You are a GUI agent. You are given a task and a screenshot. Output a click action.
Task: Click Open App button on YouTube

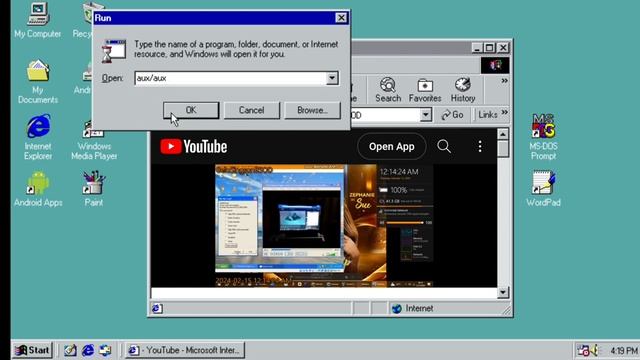pyautogui.click(x=391, y=147)
